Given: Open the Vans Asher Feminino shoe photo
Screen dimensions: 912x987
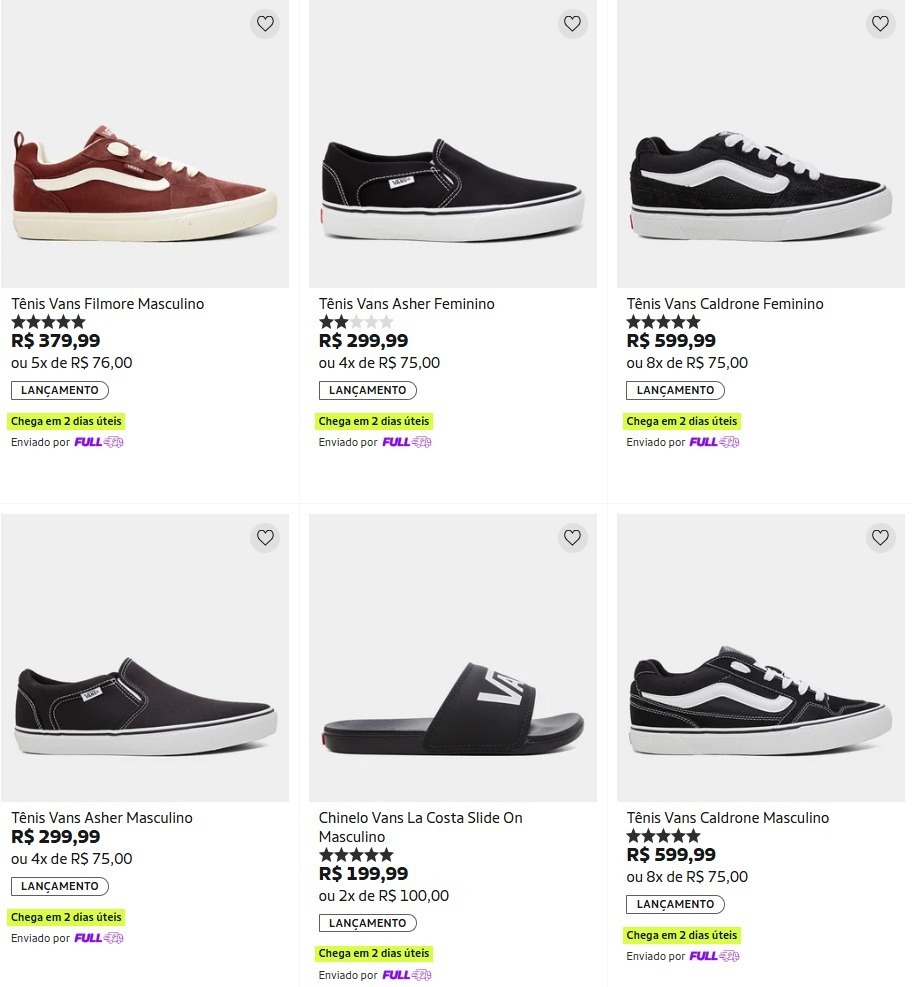Looking at the screenshot, I should click(x=452, y=190).
